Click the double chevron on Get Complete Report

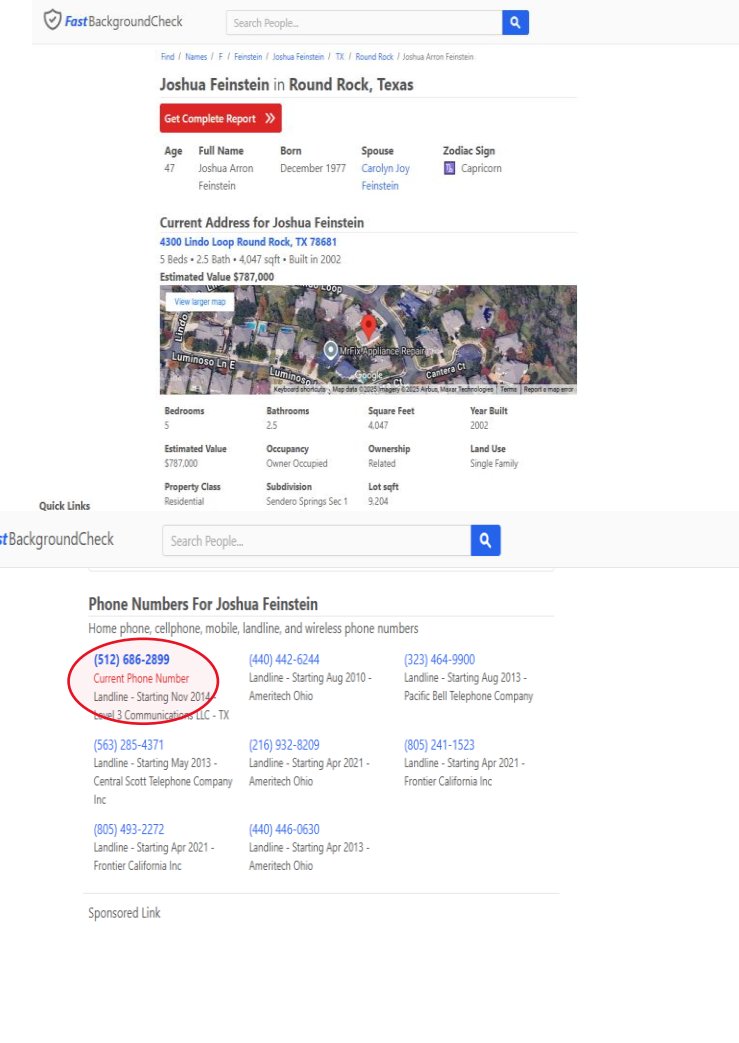coord(270,119)
